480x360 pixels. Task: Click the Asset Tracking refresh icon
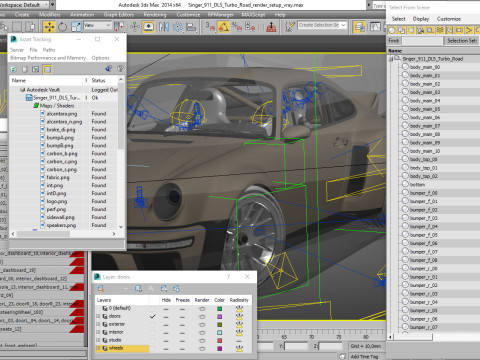pos(14,69)
